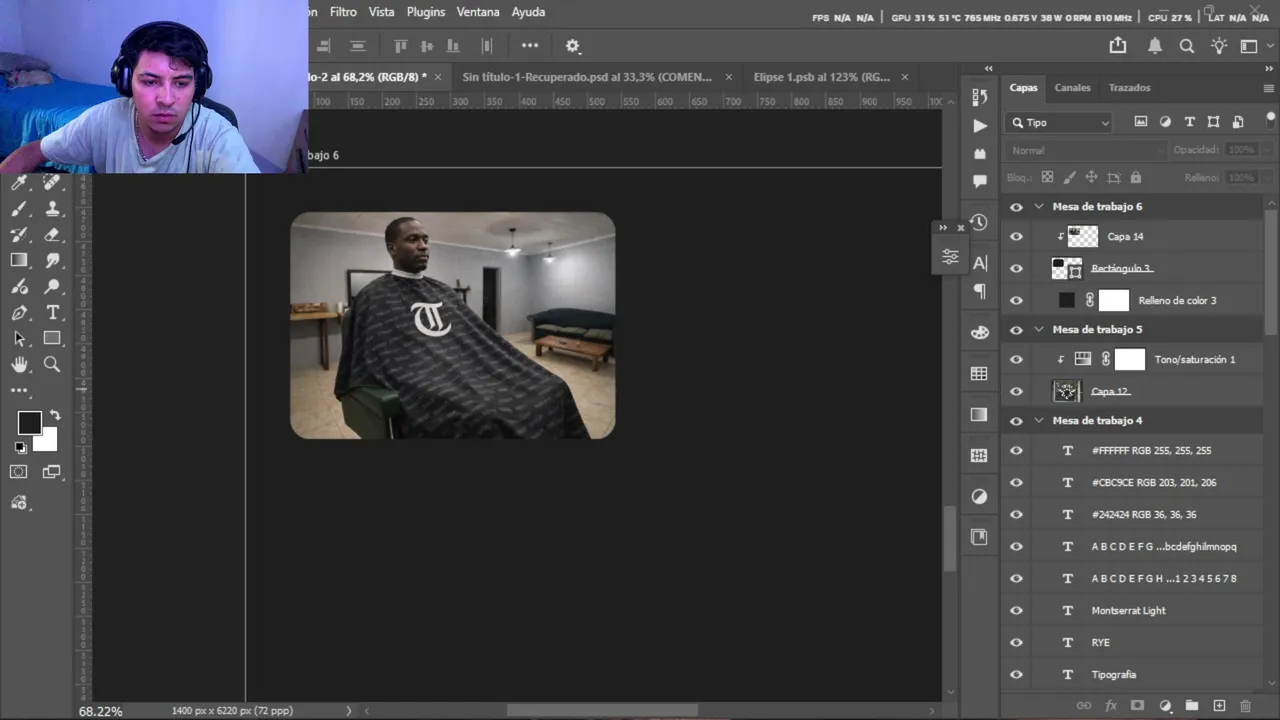Hide the Capa 14 layer
This screenshot has height=720, width=1280.
[x=1016, y=237]
